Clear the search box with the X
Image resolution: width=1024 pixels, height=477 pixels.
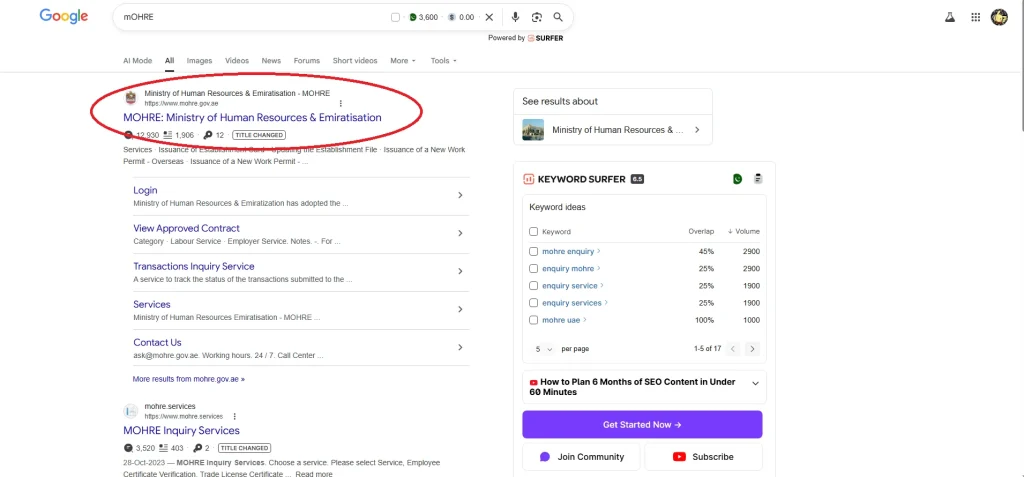pyautogui.click(x=489, y=17)
